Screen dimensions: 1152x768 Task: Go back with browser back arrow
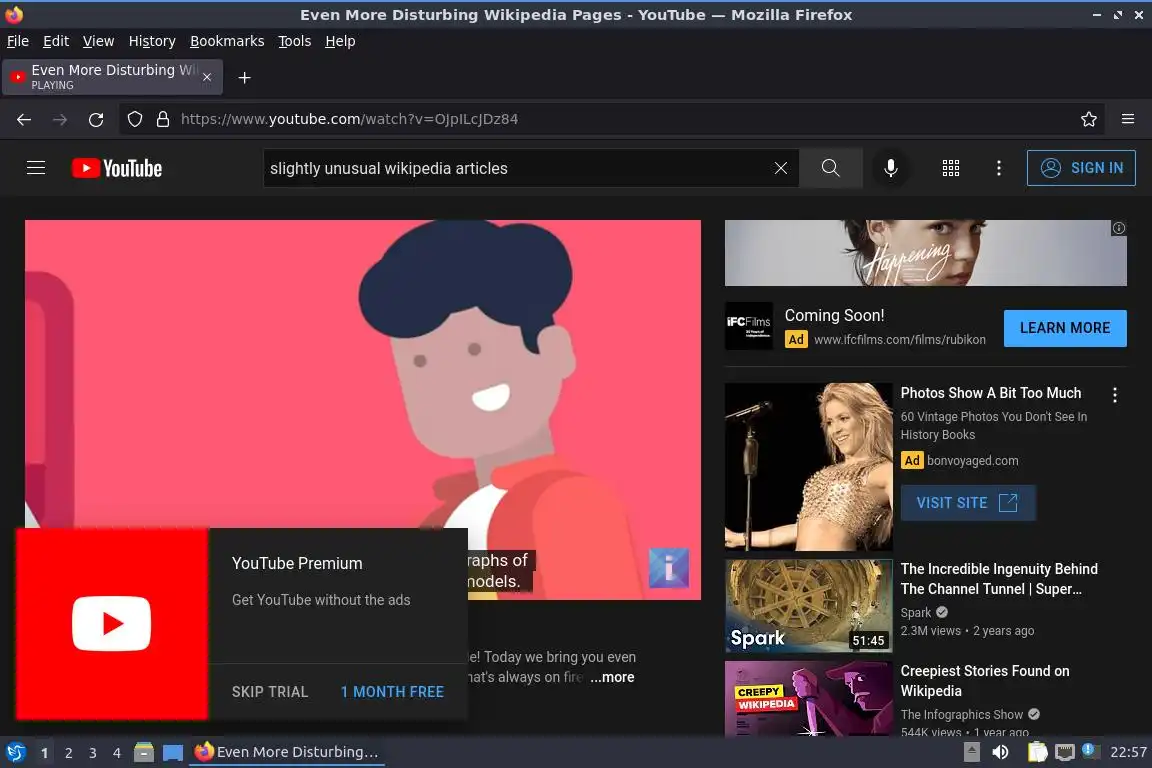click(24, 119)
